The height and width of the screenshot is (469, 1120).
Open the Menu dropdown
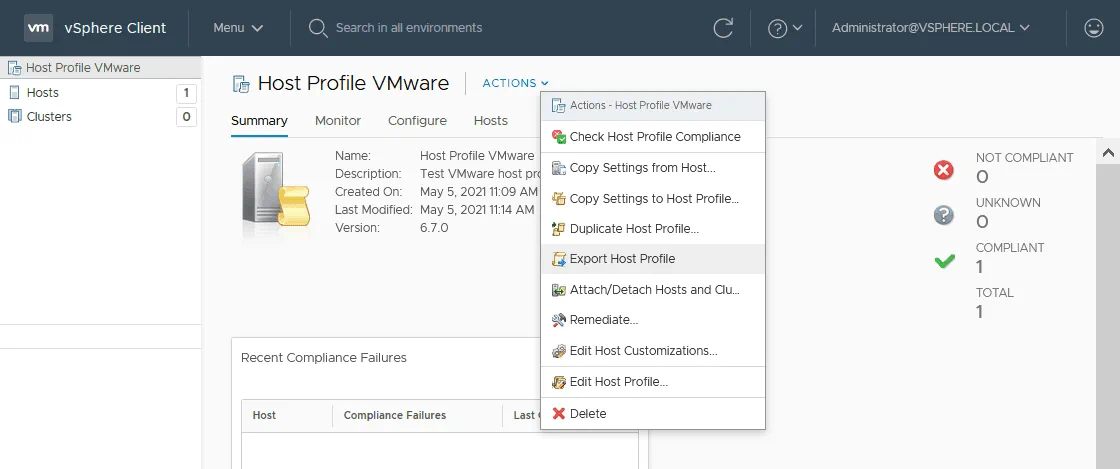click(238, 28)
